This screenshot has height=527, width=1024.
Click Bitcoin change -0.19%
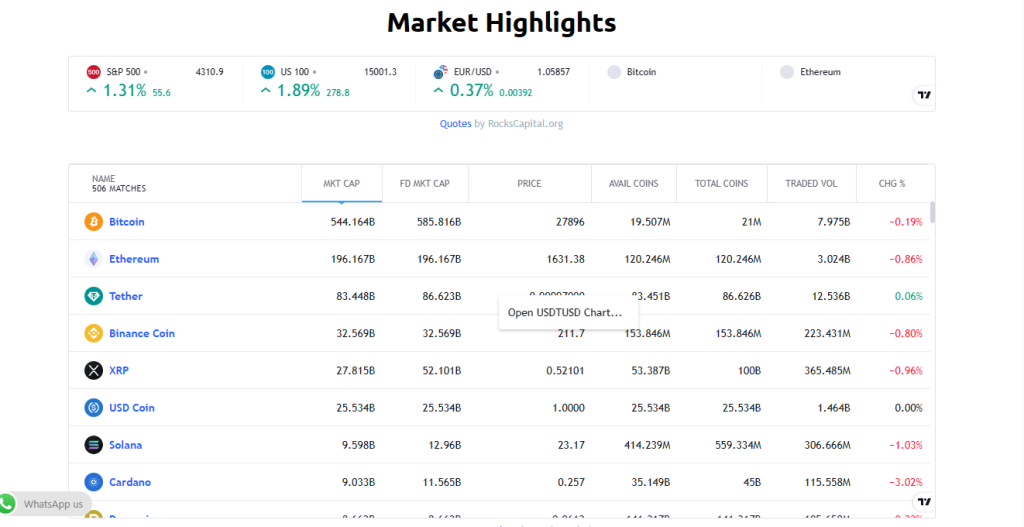click(x=906, y=221)
